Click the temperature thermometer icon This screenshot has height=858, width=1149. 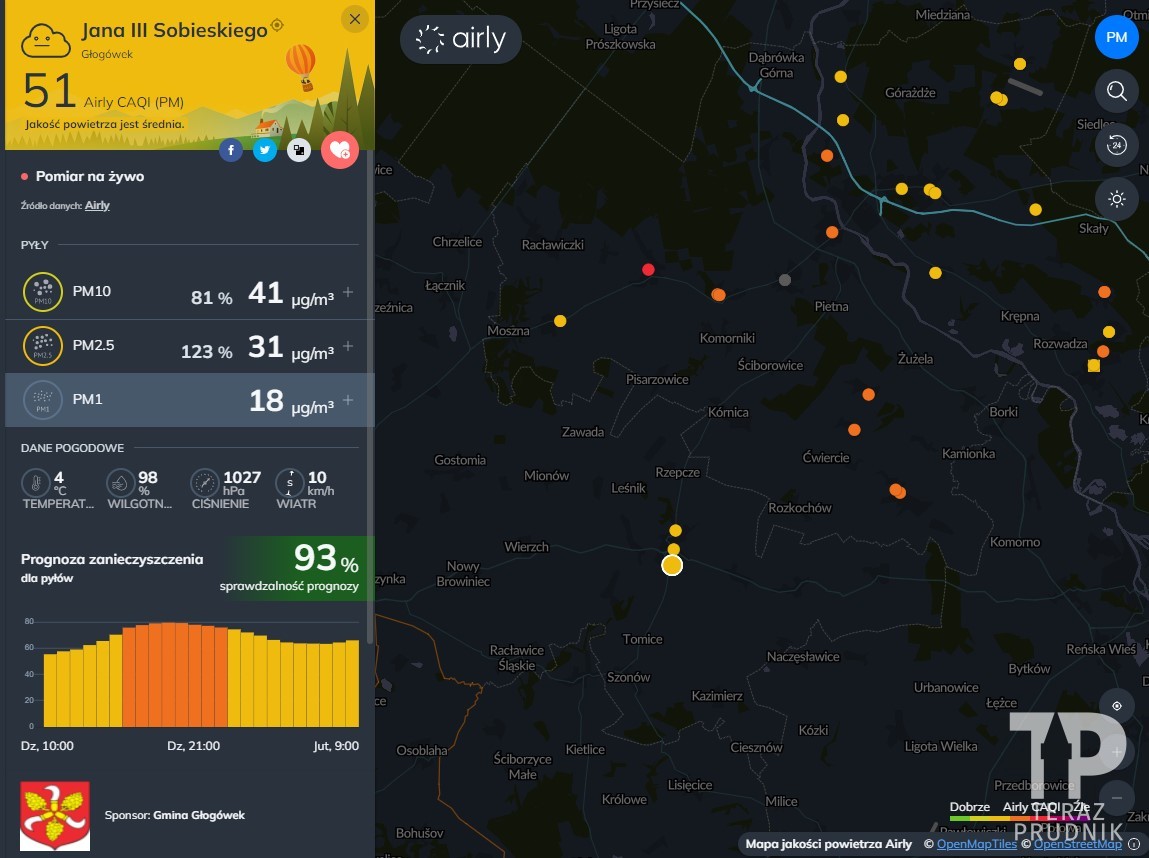pyautogui.click(x=35, y=483)
